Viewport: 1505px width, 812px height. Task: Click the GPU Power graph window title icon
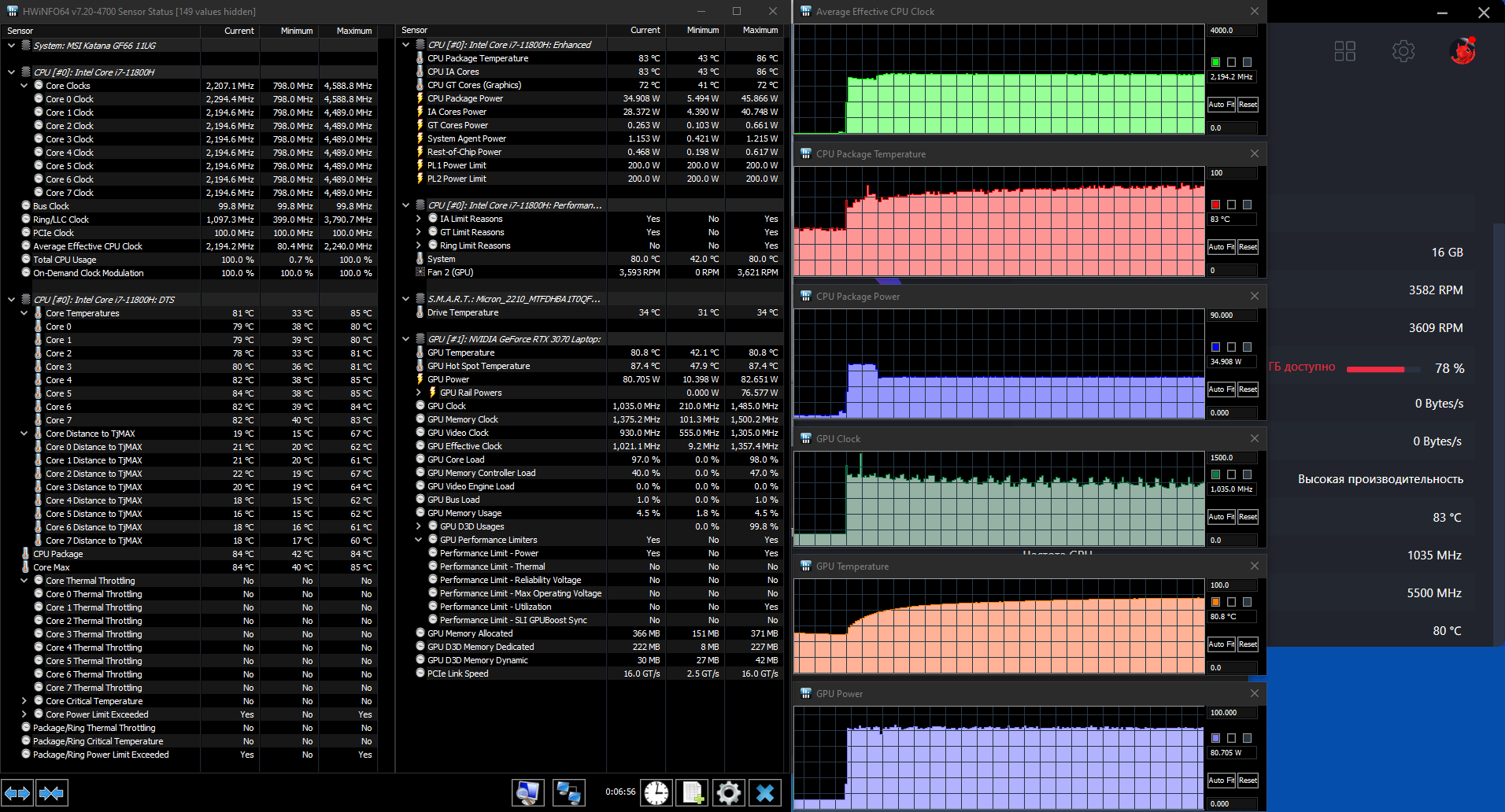click(806, 694)
